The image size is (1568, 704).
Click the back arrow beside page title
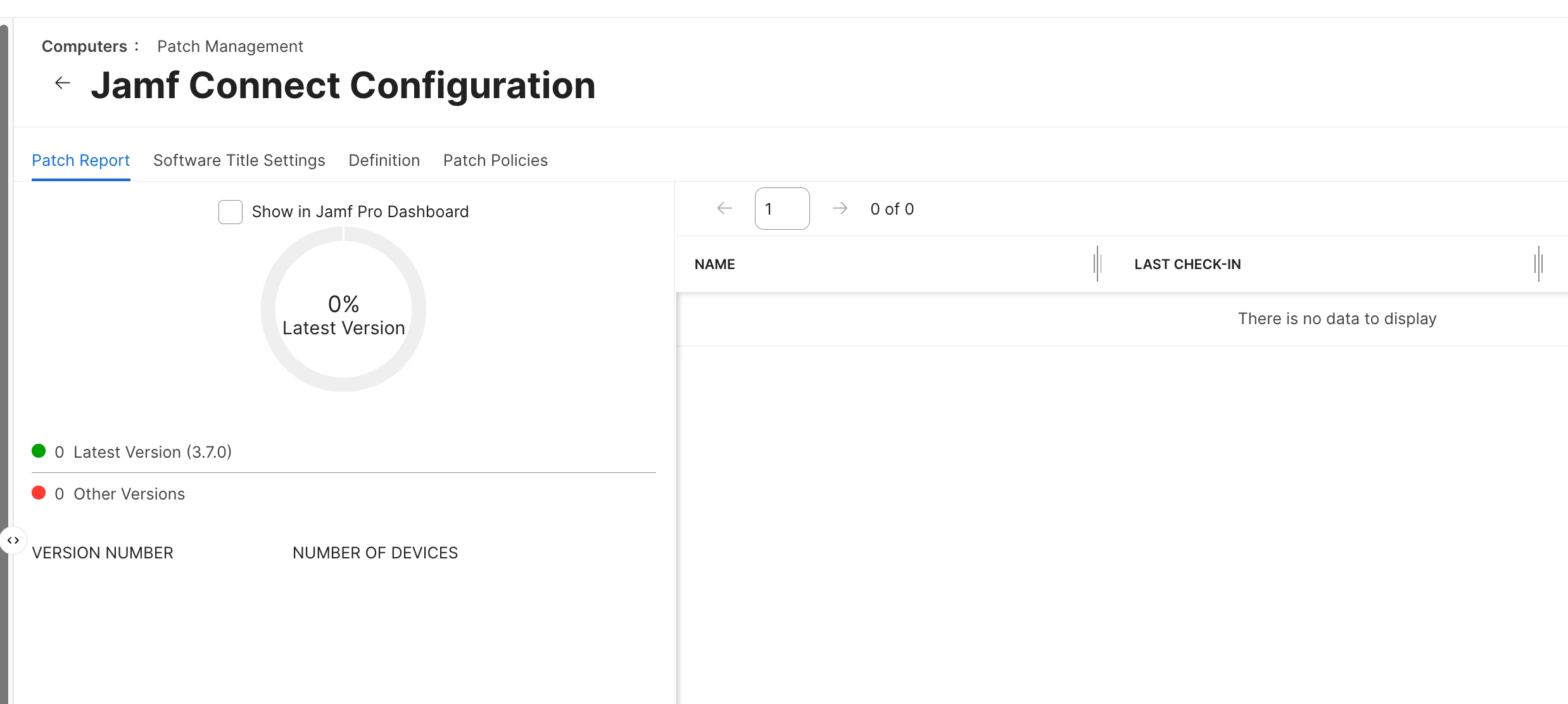click(x=62, y=83)
